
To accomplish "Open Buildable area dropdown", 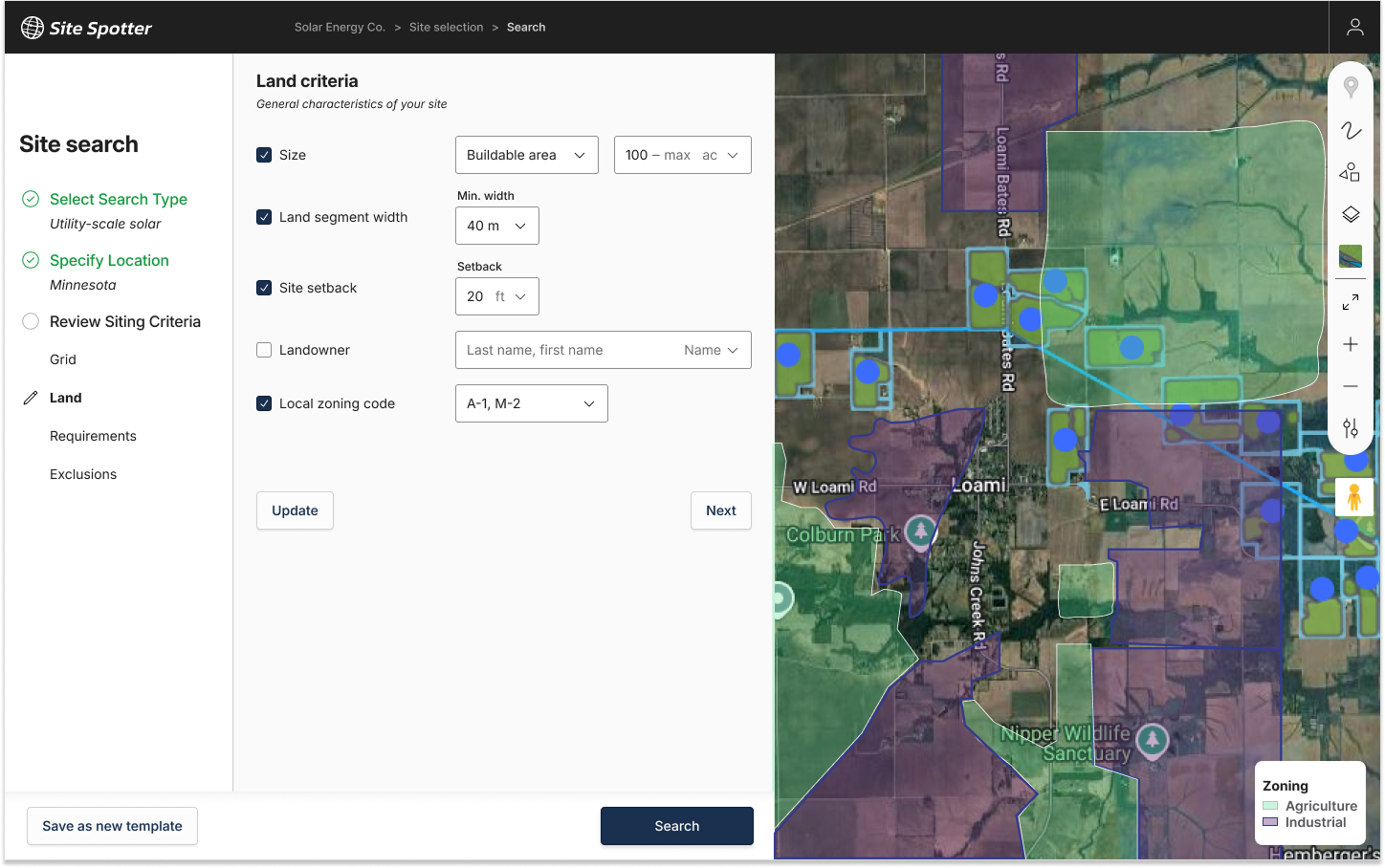I will [527, 155].
